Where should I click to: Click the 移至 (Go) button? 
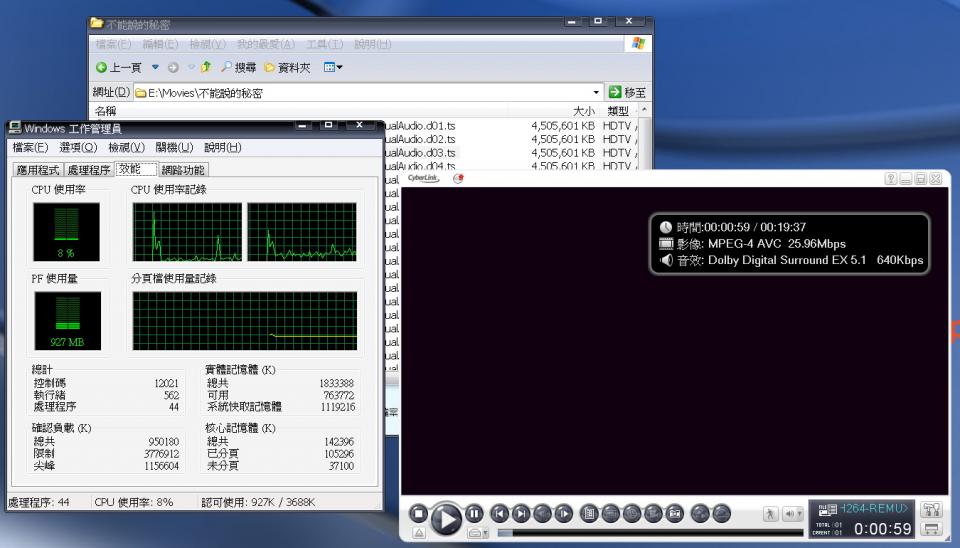[x=627, y=92]
